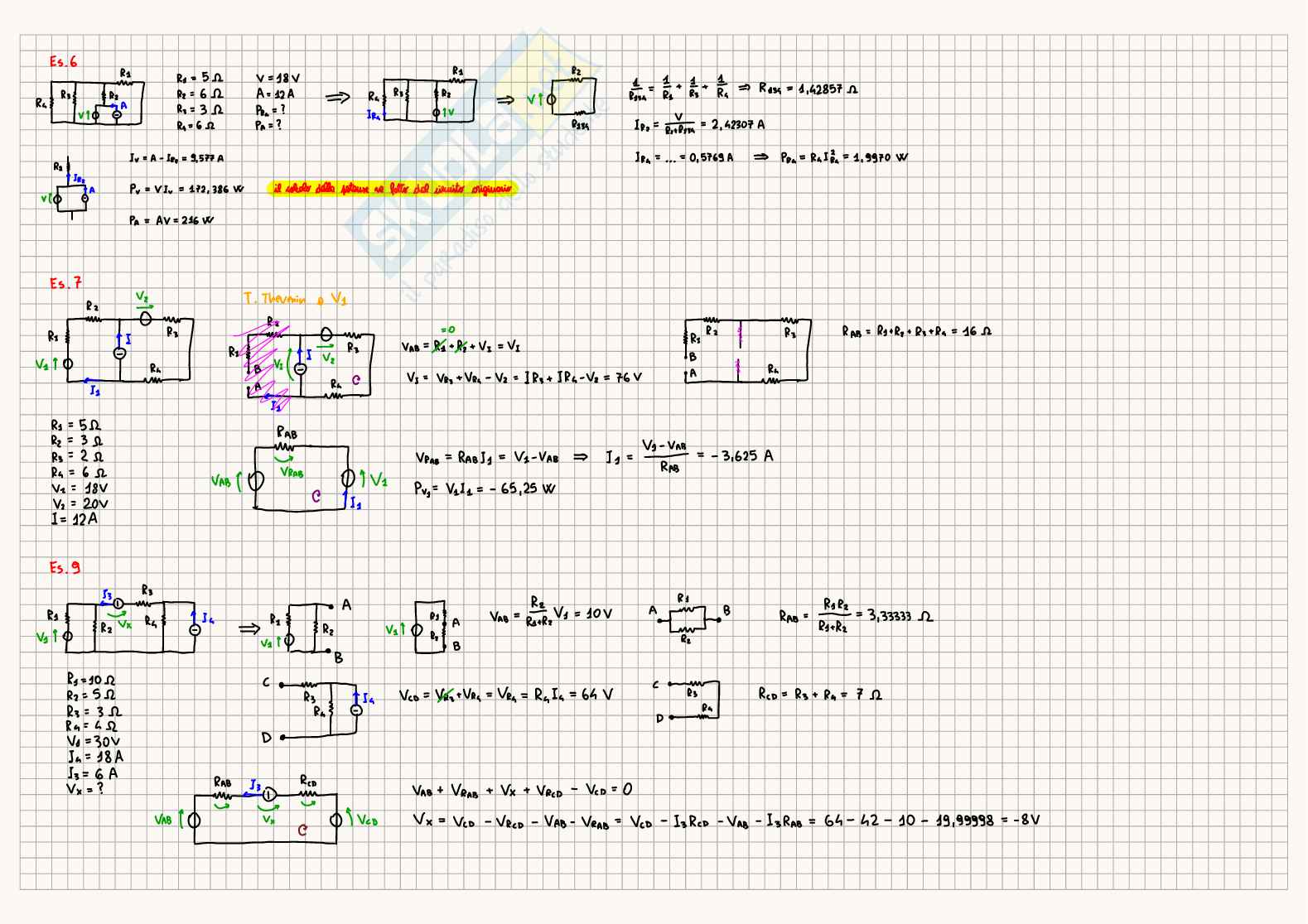Click the red Es.6 exercise heading
The image size is (1308, 924).
click(x=63, y=61)
